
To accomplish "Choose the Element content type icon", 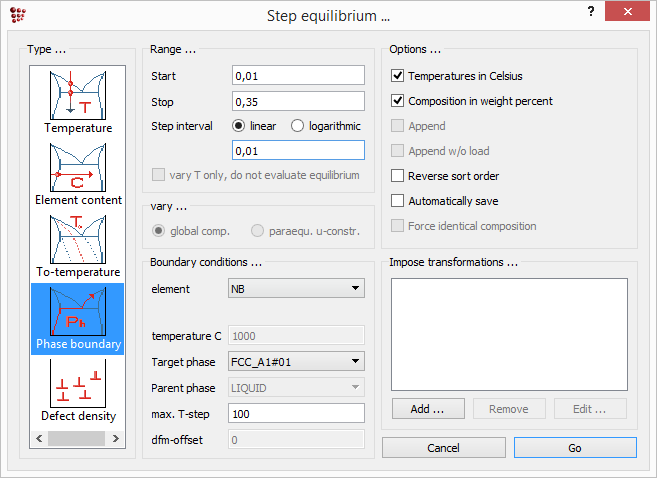I will [78, 167].
